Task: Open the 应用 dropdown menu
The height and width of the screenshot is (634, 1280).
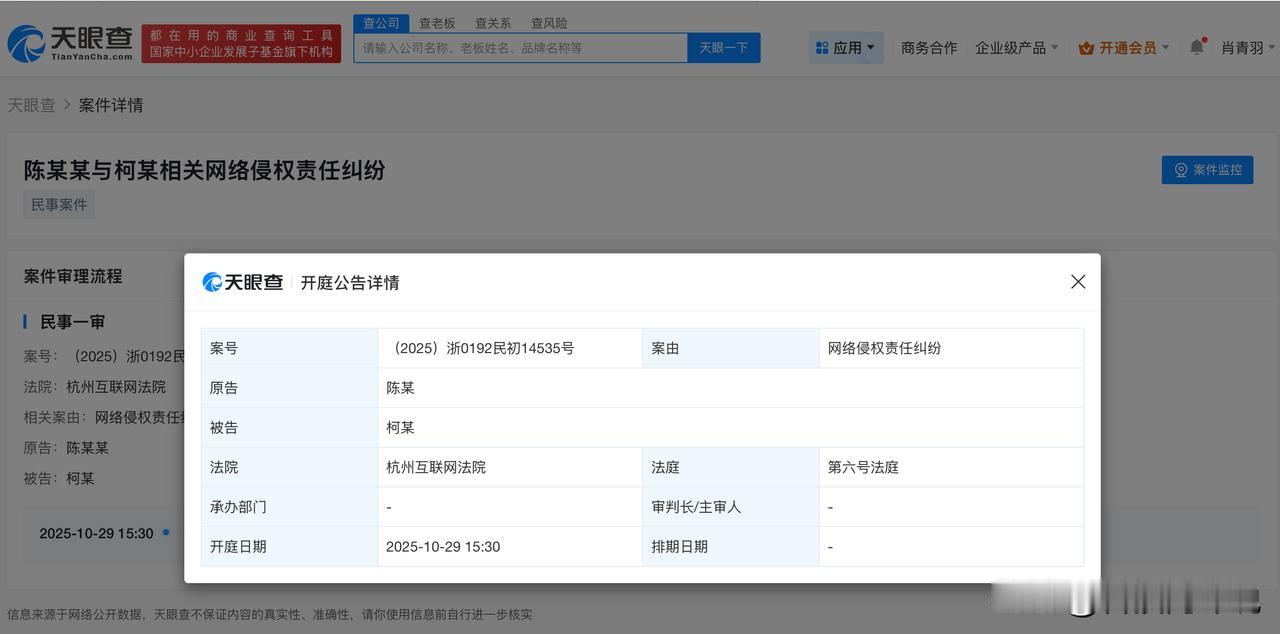Action: click(845, 48)
